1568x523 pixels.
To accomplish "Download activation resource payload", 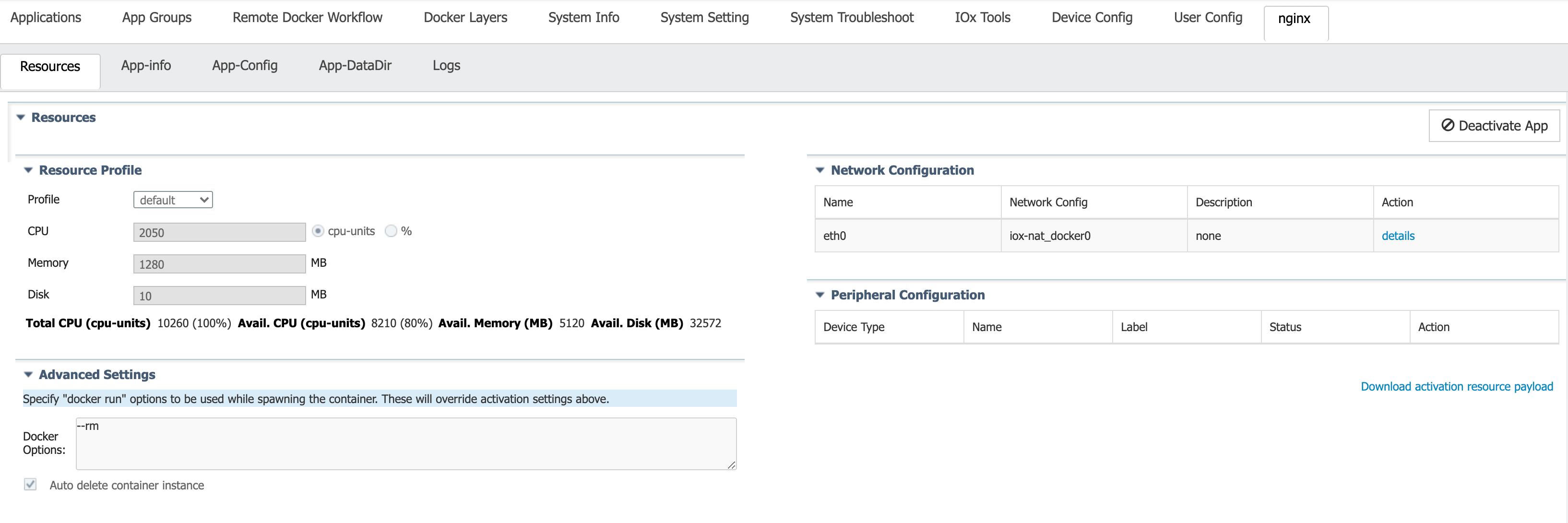I will pos(1457,386).
